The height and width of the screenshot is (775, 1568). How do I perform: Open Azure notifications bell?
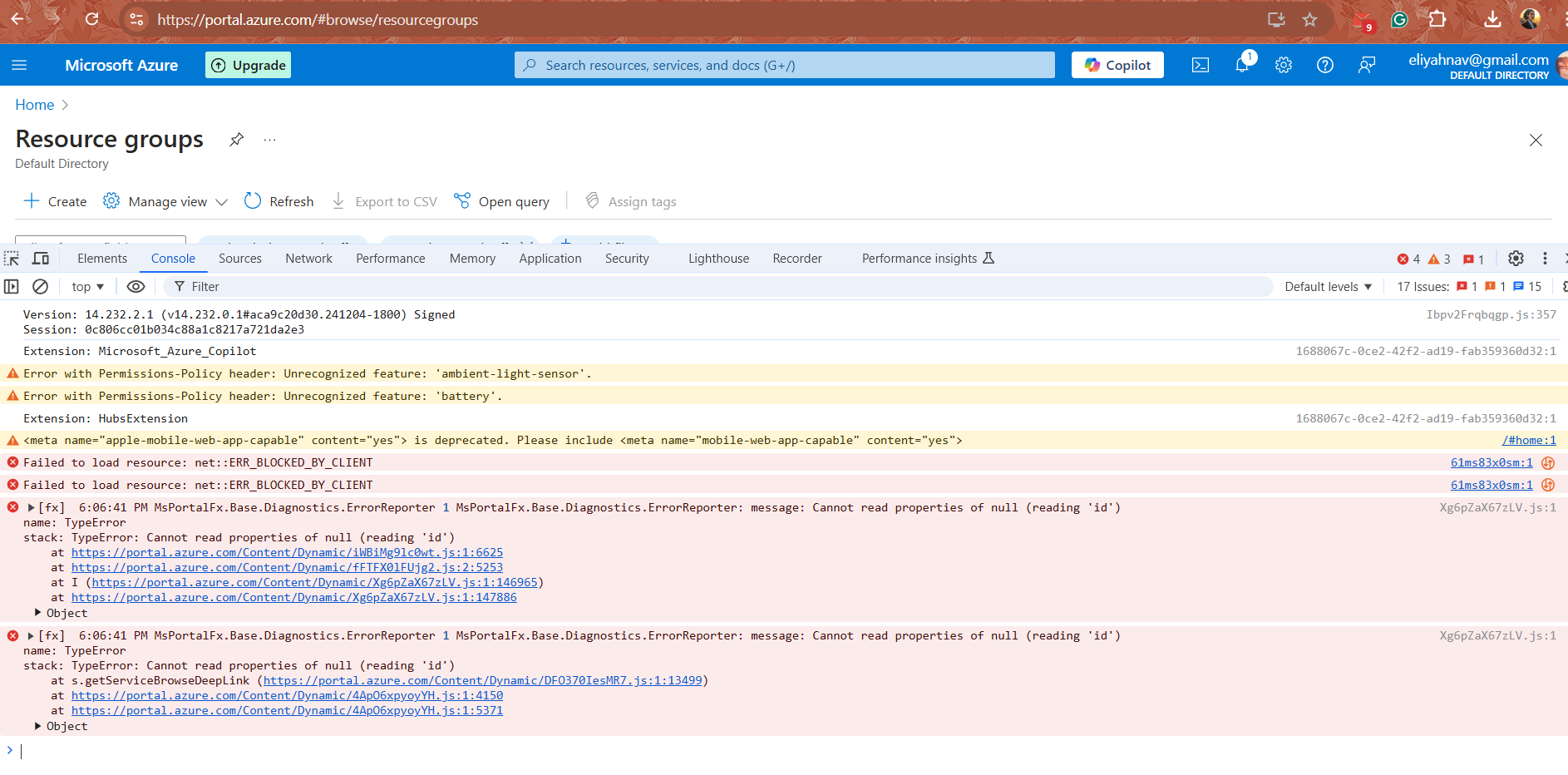(1242, 65)
